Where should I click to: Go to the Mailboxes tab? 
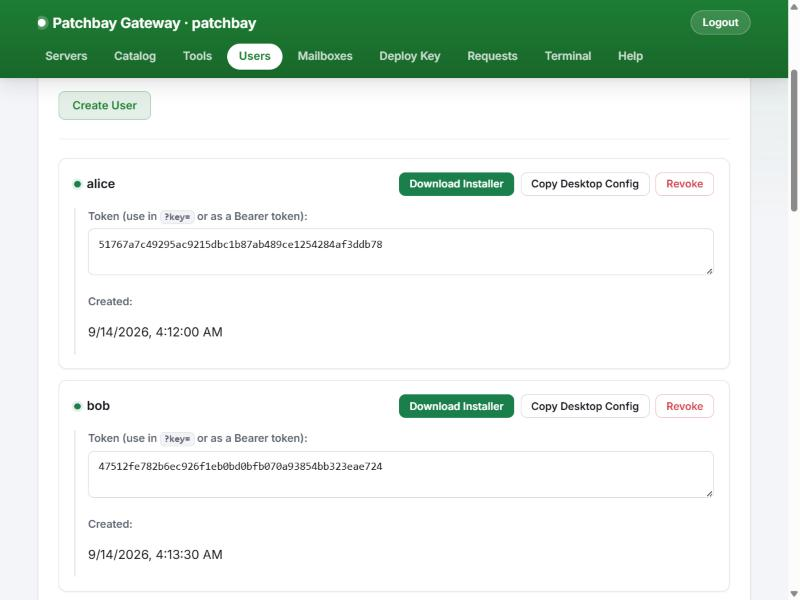tap(325, 56)
